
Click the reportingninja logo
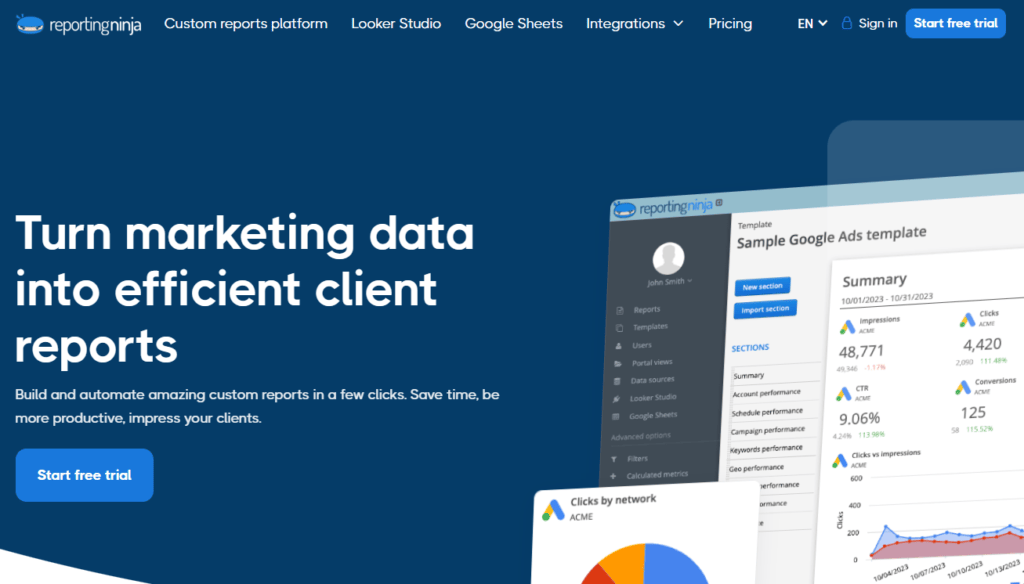(78, 22)
